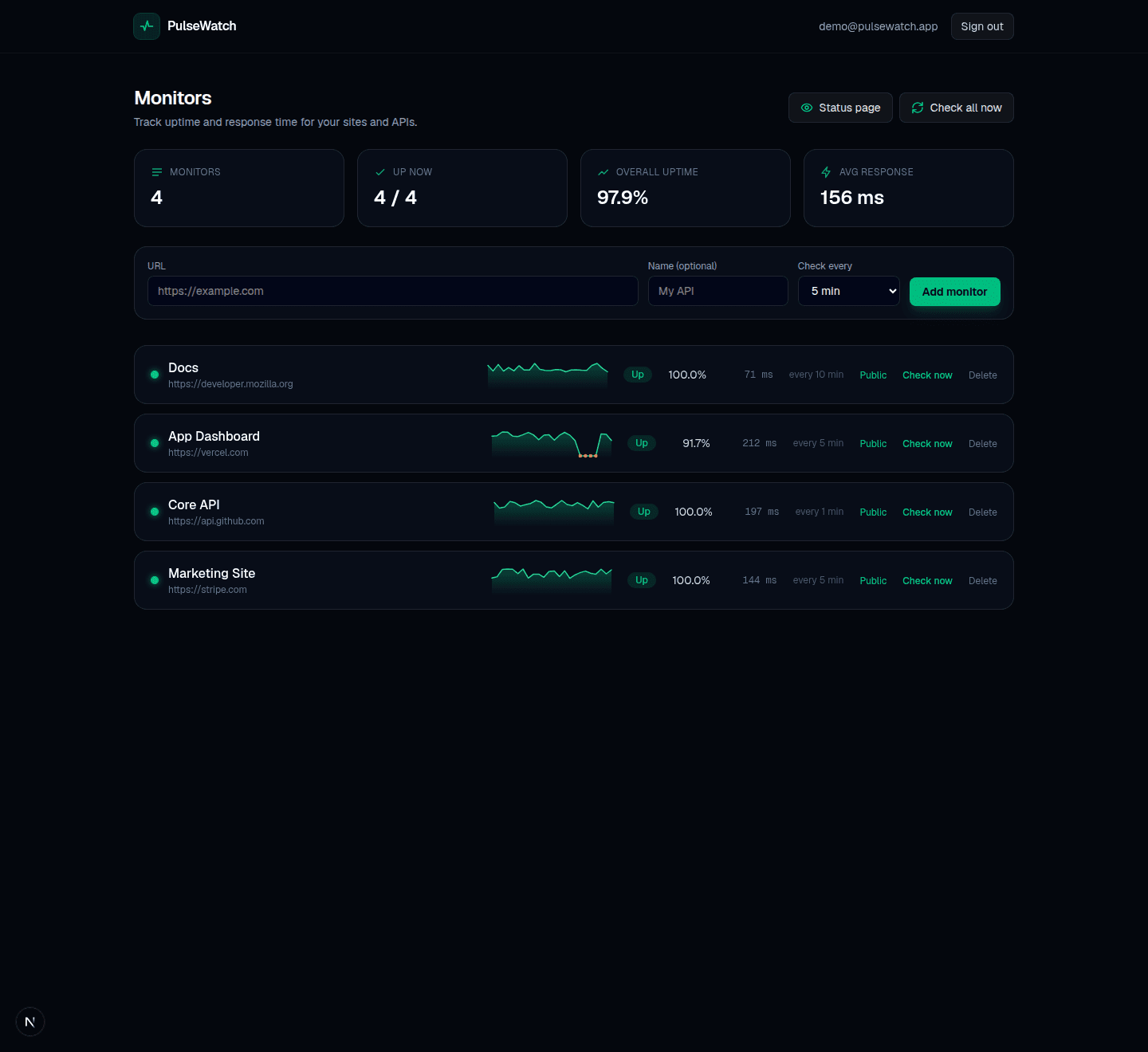The image size is (1148, 1052).
Task: Open the Status page
Action: point(840,108)
